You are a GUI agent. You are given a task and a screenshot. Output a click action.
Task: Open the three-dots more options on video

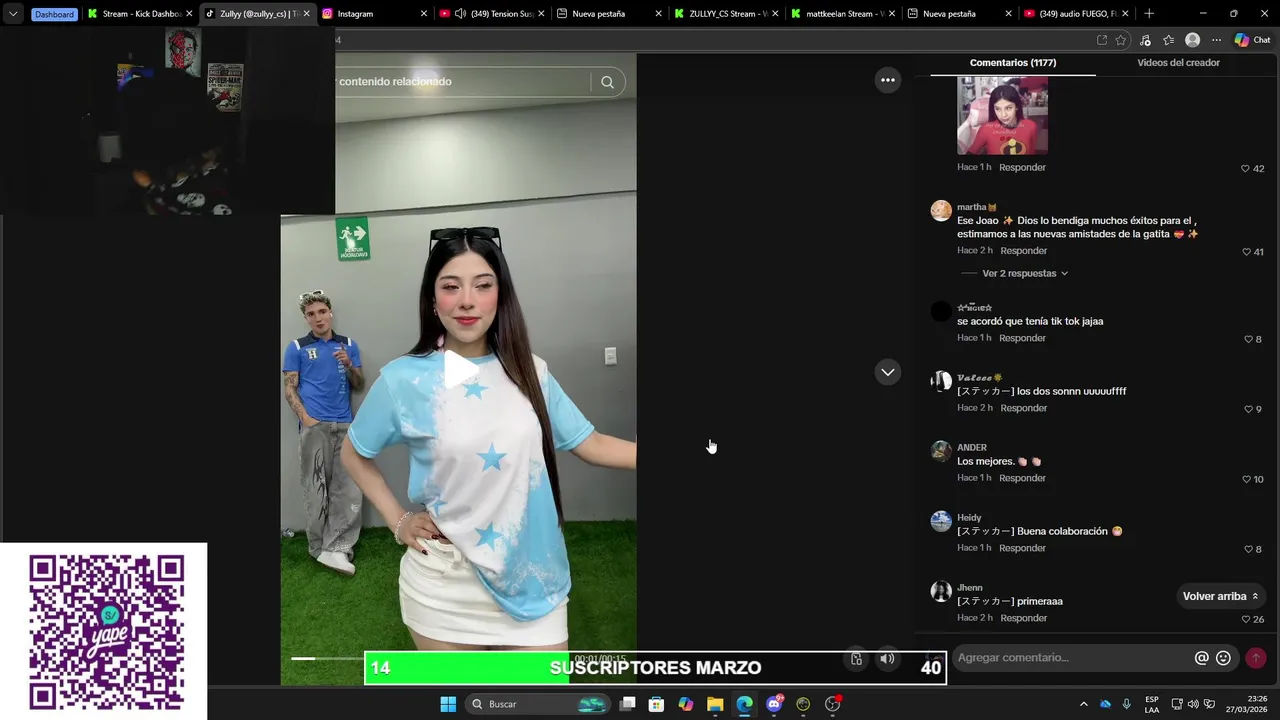point(887,80)
